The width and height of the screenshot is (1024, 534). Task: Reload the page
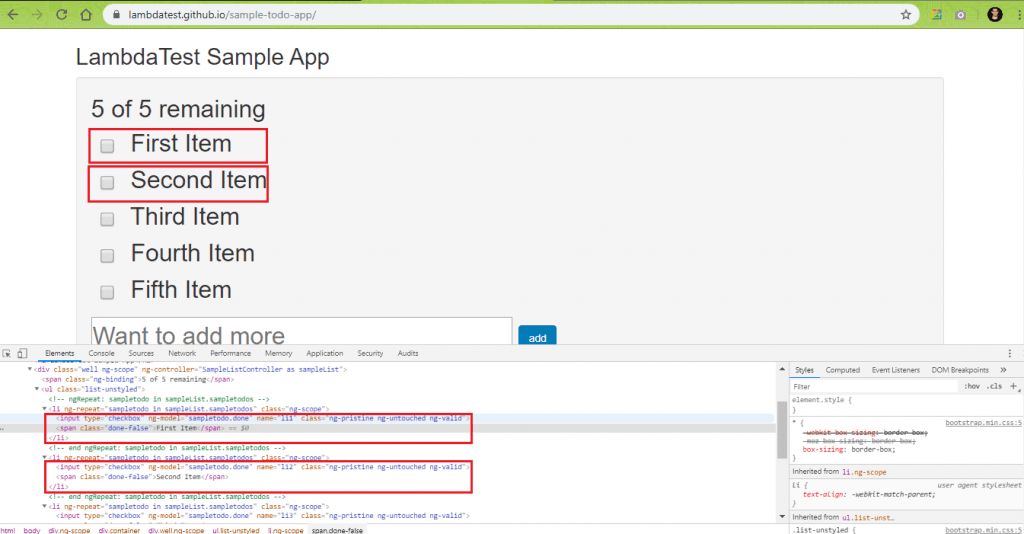61,14
